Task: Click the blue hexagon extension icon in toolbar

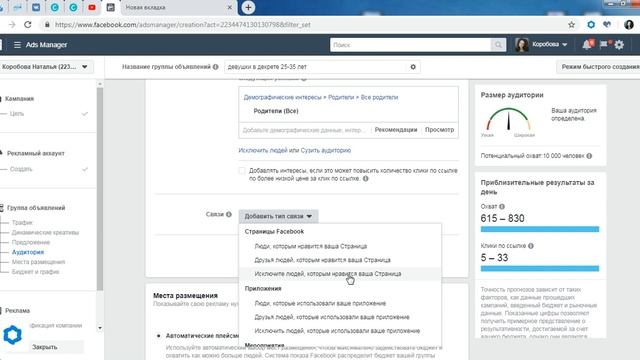Action: click(591, 24)
